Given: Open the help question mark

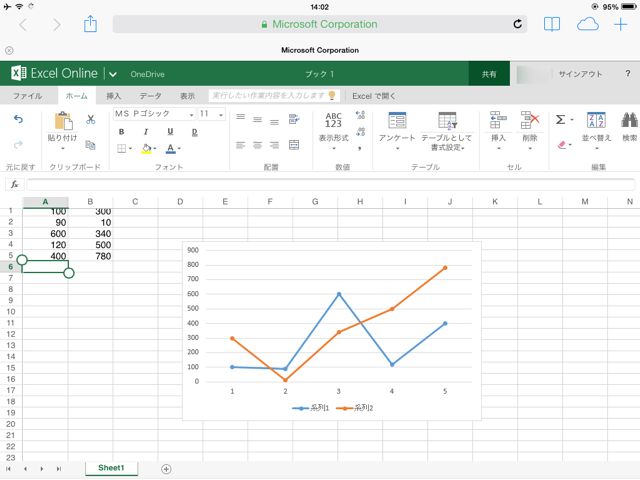Looking at the screenshot, I should click(627, 73).
